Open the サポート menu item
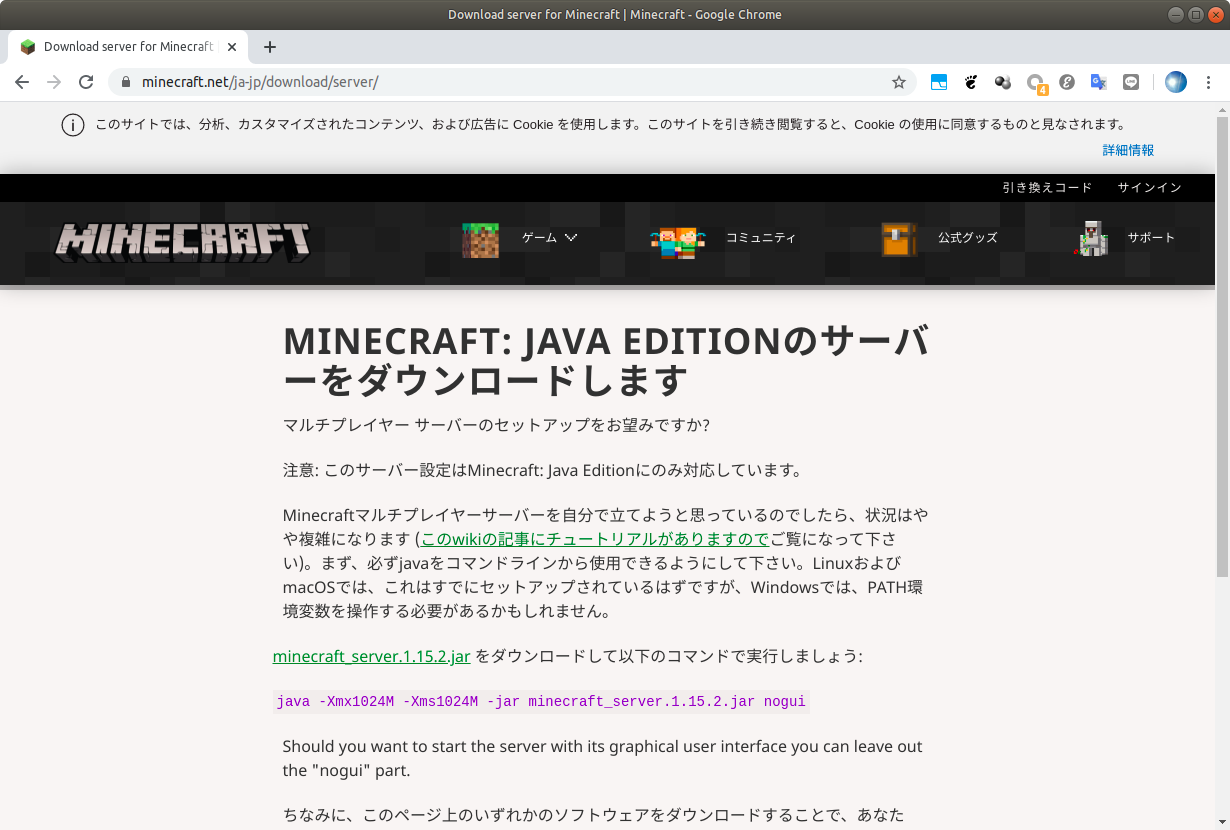The height and width of the screenshot is (830, 1230). pyautogui.click(x=1151, y=238)
